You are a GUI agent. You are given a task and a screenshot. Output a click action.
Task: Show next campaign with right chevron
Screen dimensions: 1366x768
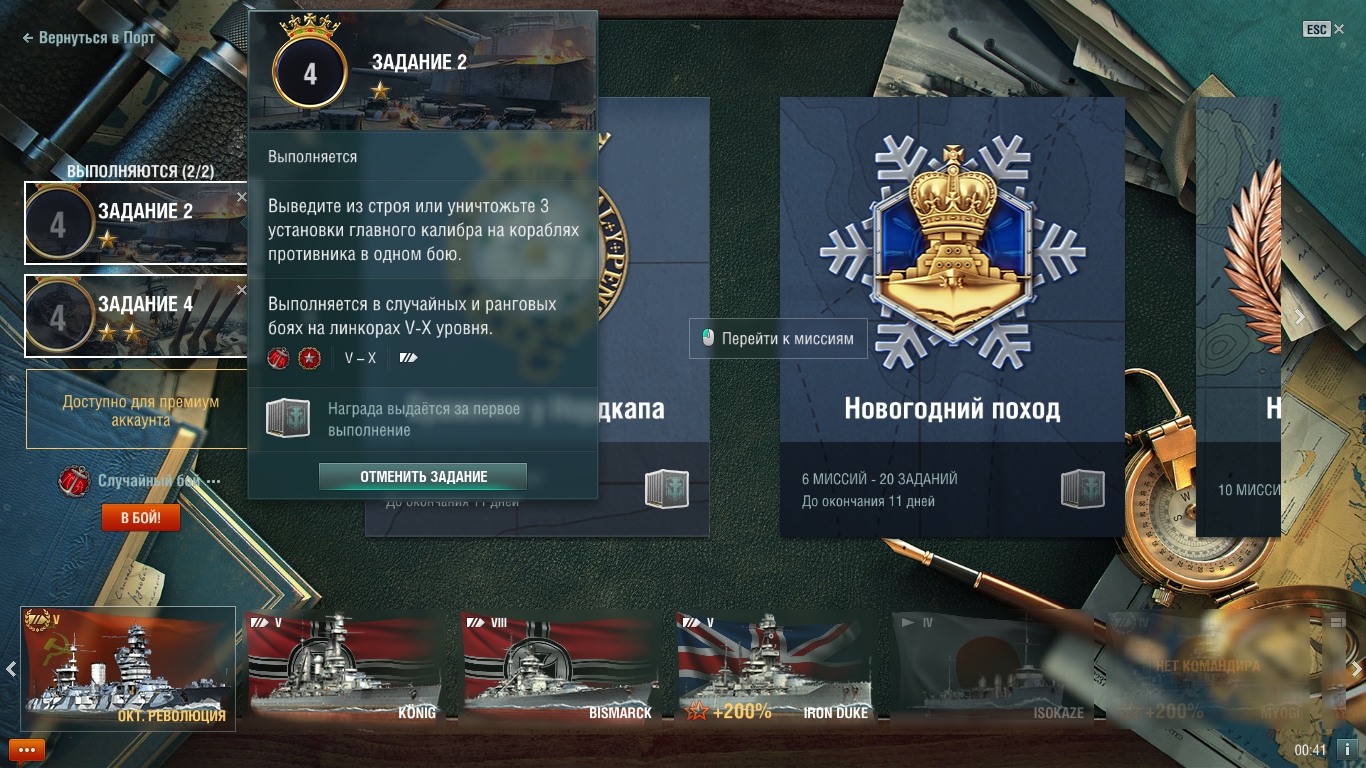pyautogui.click(x=1299, y=317)
